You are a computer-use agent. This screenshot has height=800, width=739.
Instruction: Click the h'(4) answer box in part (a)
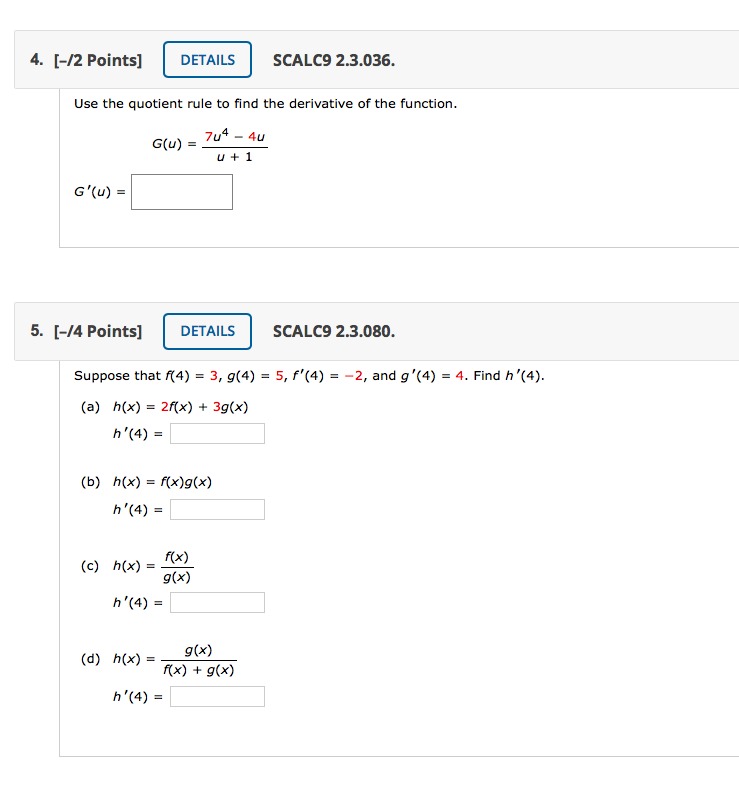click(217, 433)
